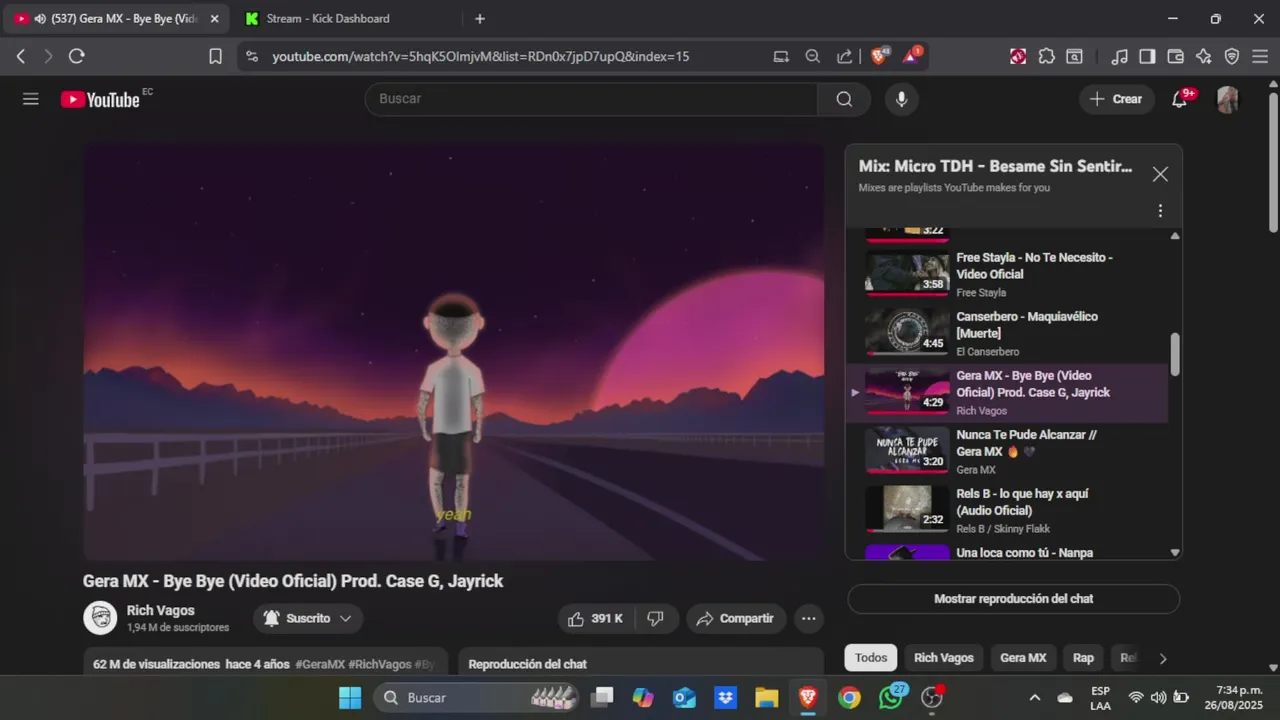Open the three-dot more actions menu
1280x720 pixels.
coord(809,619)
